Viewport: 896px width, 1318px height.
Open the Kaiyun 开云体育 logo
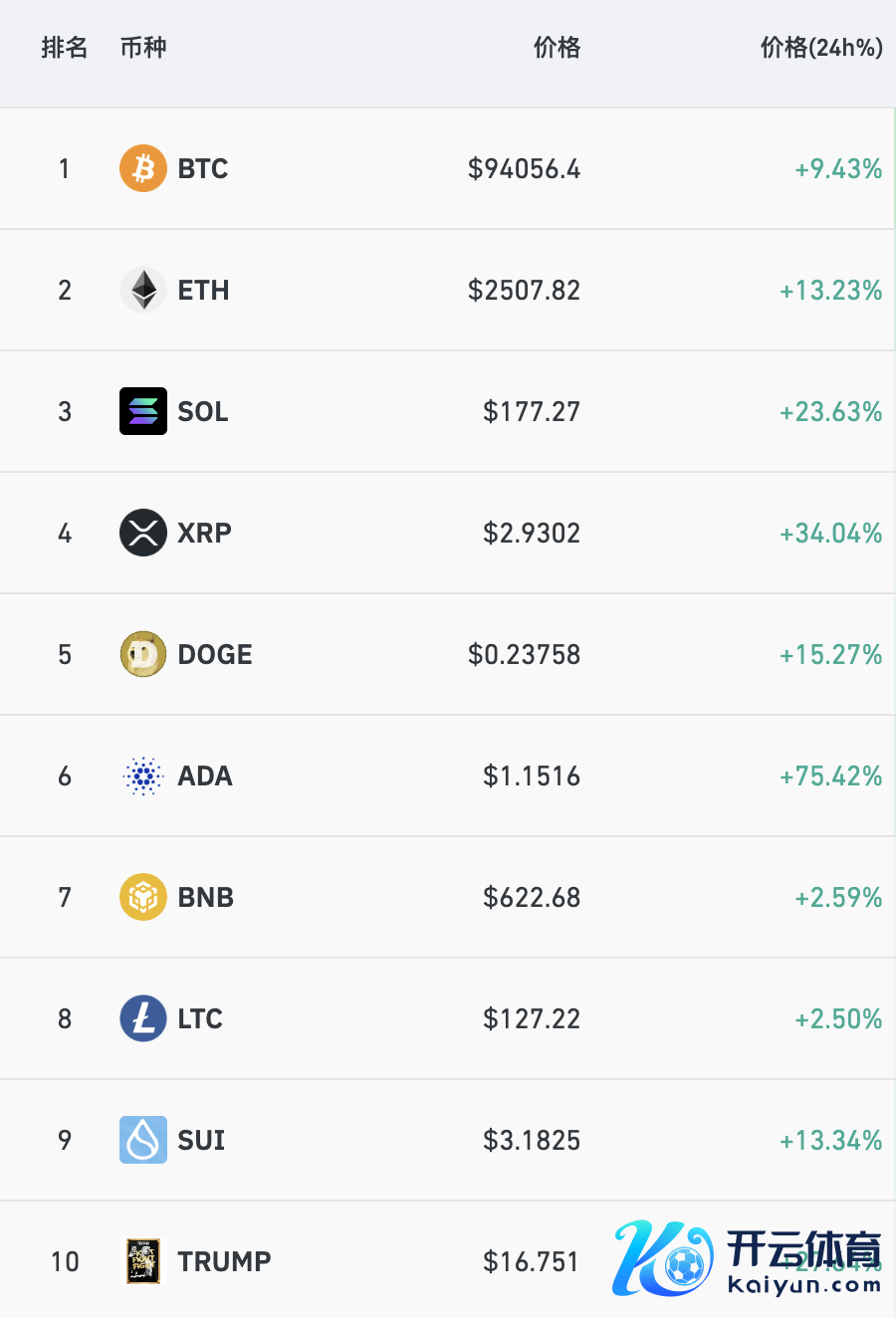click(747, 1260)
